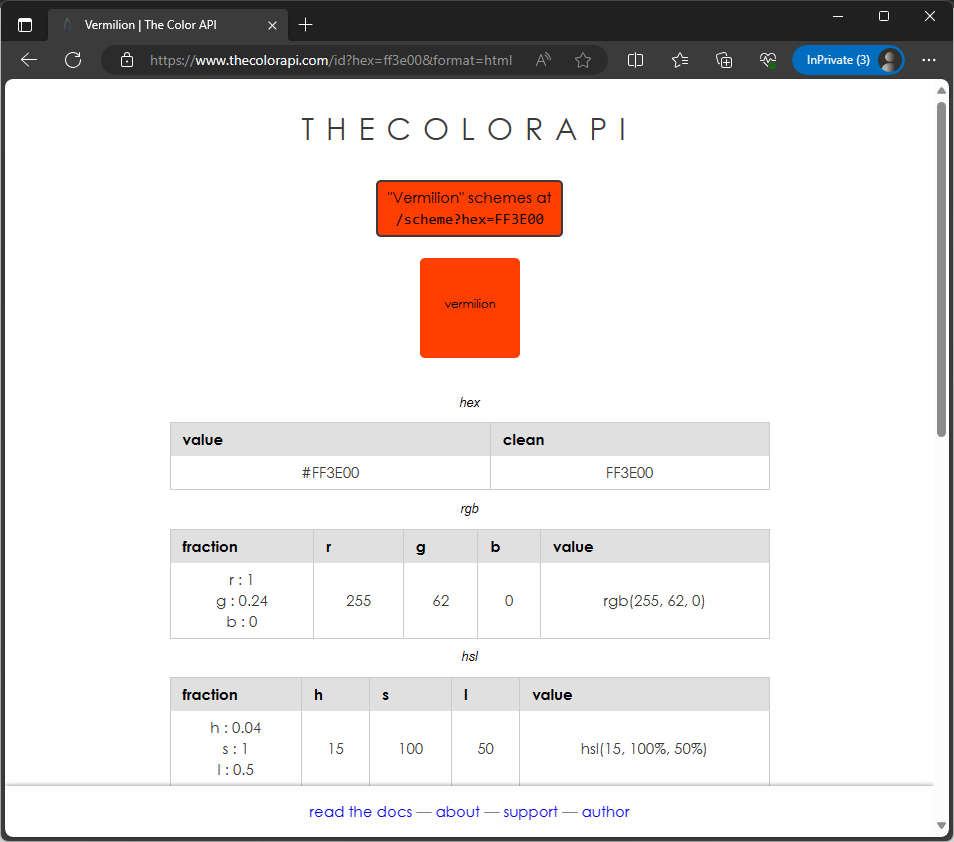
Task: Click the InPrivate (3) profile button
Action: (848, 60)
